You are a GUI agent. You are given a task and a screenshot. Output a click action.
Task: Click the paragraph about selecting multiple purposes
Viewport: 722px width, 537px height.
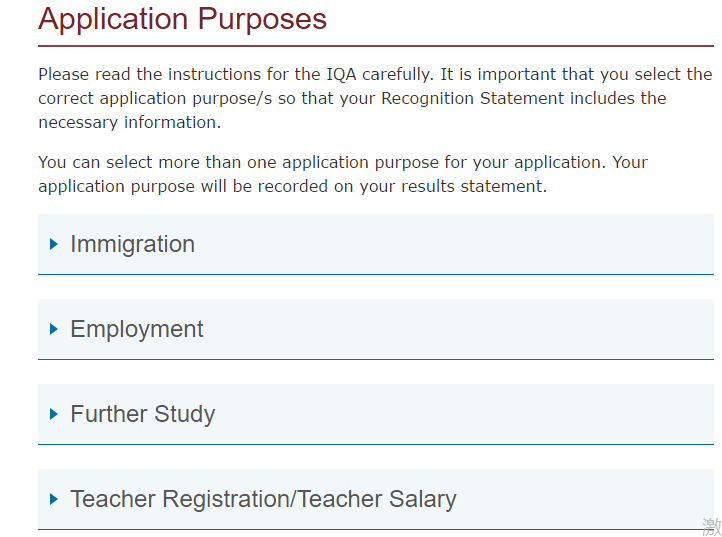(x=343, y=174)
